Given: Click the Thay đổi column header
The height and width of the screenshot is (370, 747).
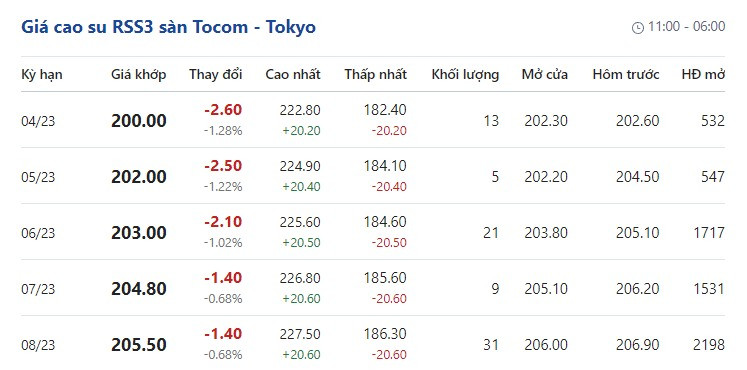Looking at the screenshot, I should pos(215,74).
